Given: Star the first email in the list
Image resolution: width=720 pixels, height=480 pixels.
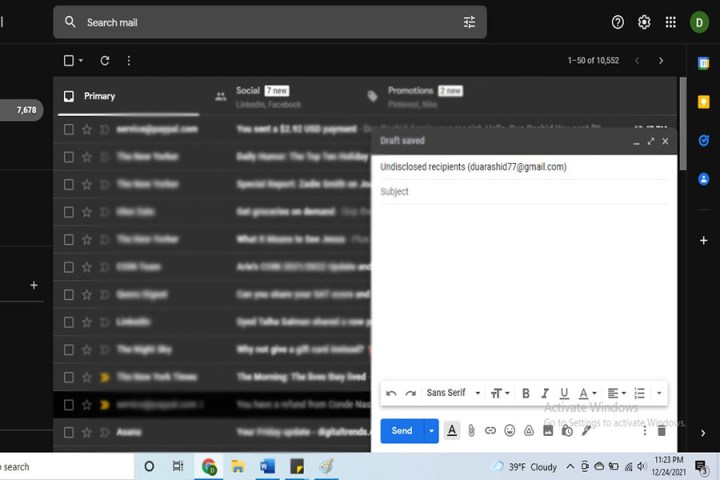Looking at the screenshot, I should [87, 129].
